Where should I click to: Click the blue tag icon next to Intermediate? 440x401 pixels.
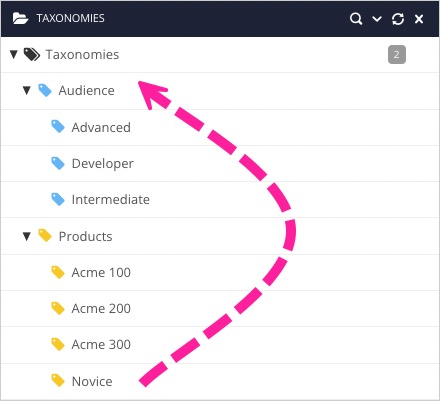click(x=58, y=199)
